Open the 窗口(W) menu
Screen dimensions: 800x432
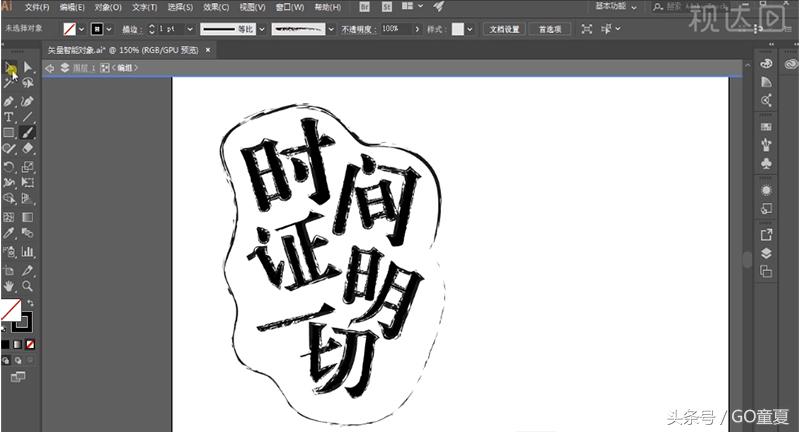(290, 7)
